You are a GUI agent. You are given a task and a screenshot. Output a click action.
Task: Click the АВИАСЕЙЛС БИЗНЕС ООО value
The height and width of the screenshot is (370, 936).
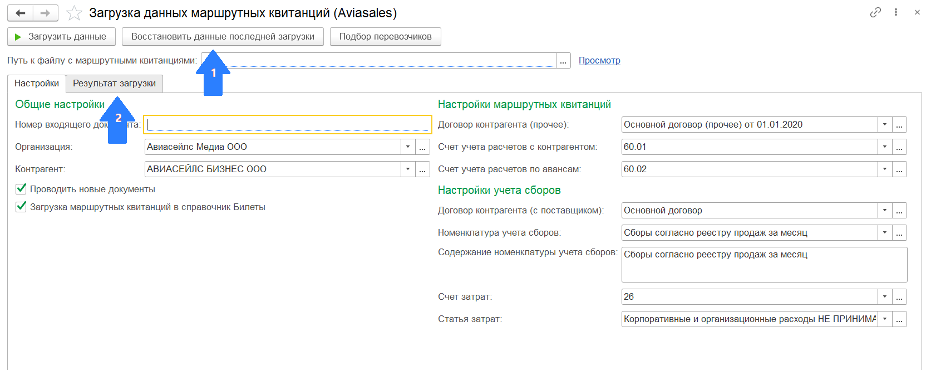point(207,169)
